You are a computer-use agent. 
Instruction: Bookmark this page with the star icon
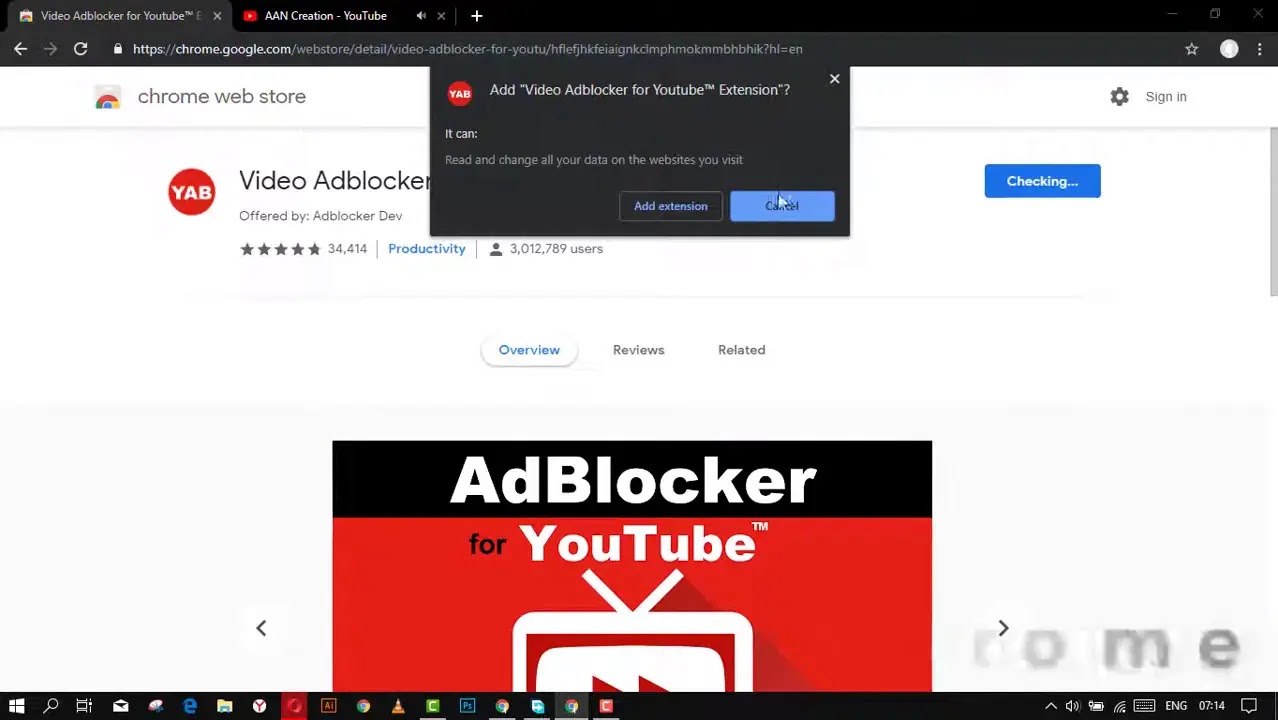1191,49
